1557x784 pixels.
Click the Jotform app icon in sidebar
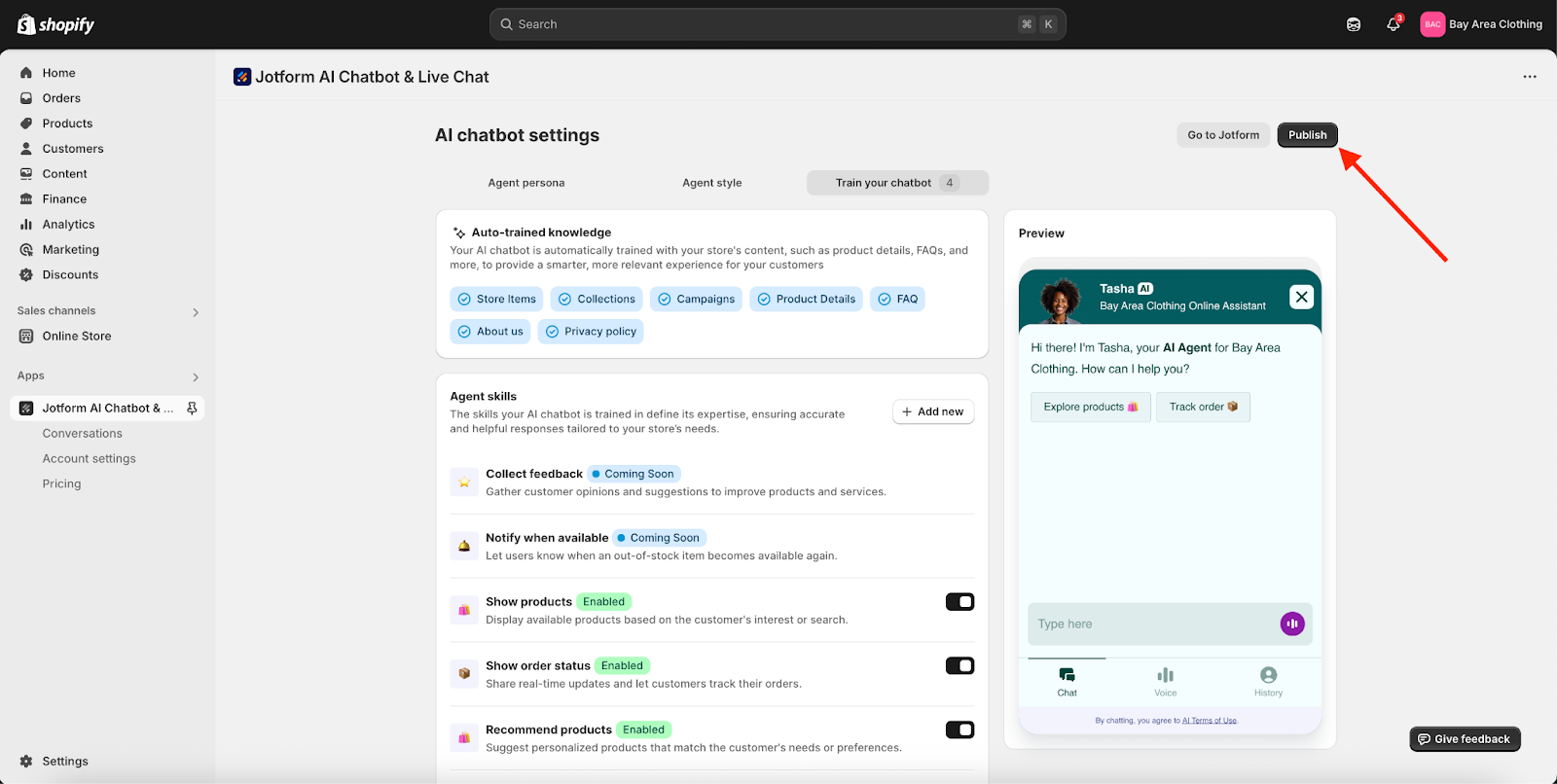point(26,409)
